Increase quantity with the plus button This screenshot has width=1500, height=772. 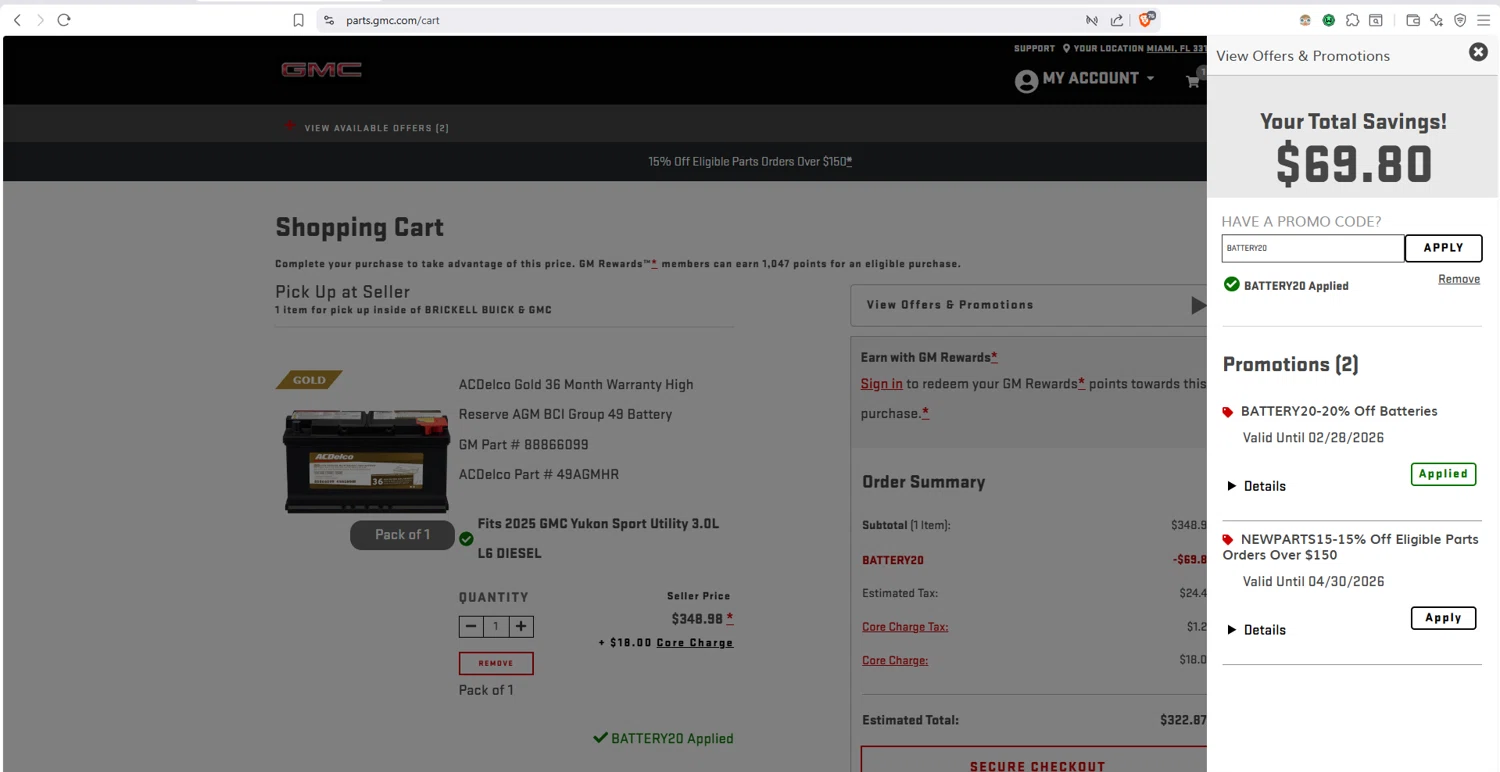click(x=521, y=626)
